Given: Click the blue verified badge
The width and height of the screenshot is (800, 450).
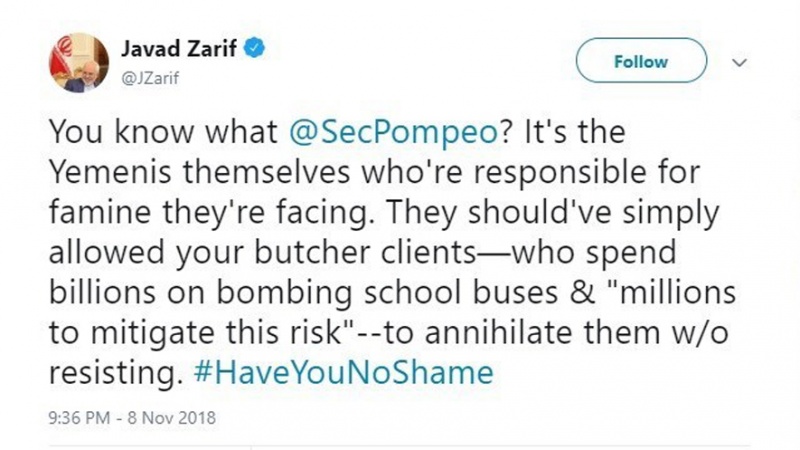Looking at the screenshot, I should point(256,47).
